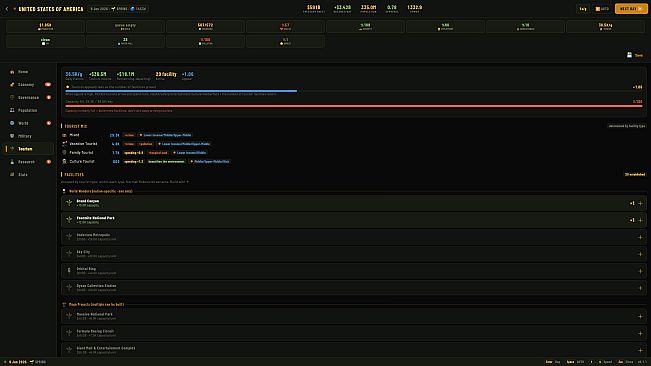Click the Home house icon
The width and height of the screenshot is (651, 366).
click(x=12, y=72)
